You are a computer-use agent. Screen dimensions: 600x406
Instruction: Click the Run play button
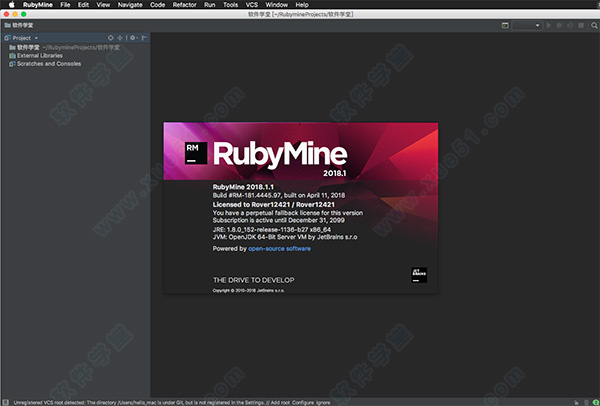[549, 25]
